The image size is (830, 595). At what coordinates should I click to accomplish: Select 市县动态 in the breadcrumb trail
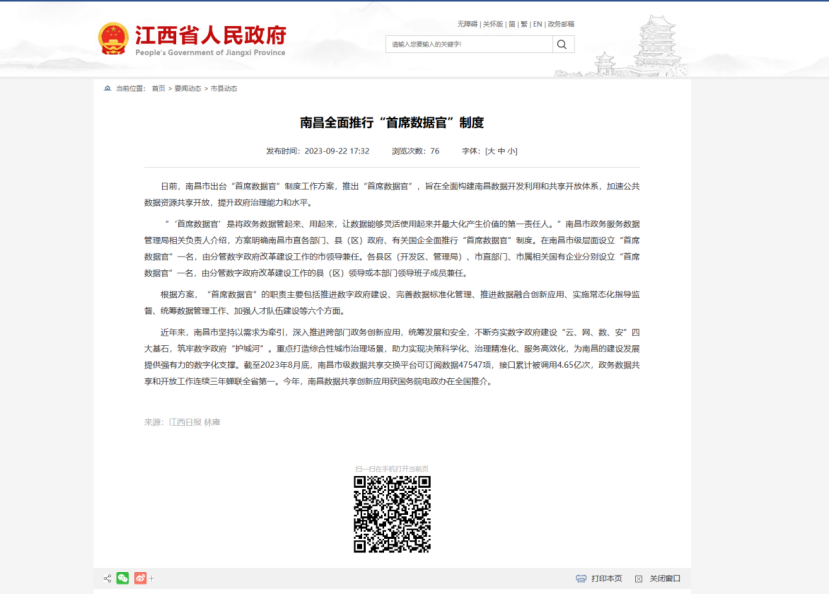223,88
